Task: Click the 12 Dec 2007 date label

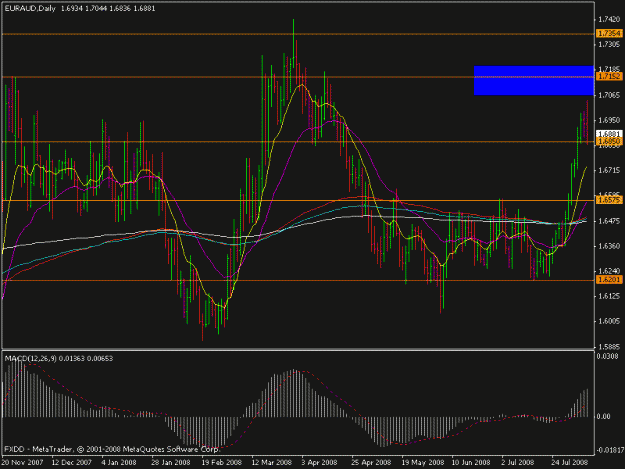Action: point(72,463)
